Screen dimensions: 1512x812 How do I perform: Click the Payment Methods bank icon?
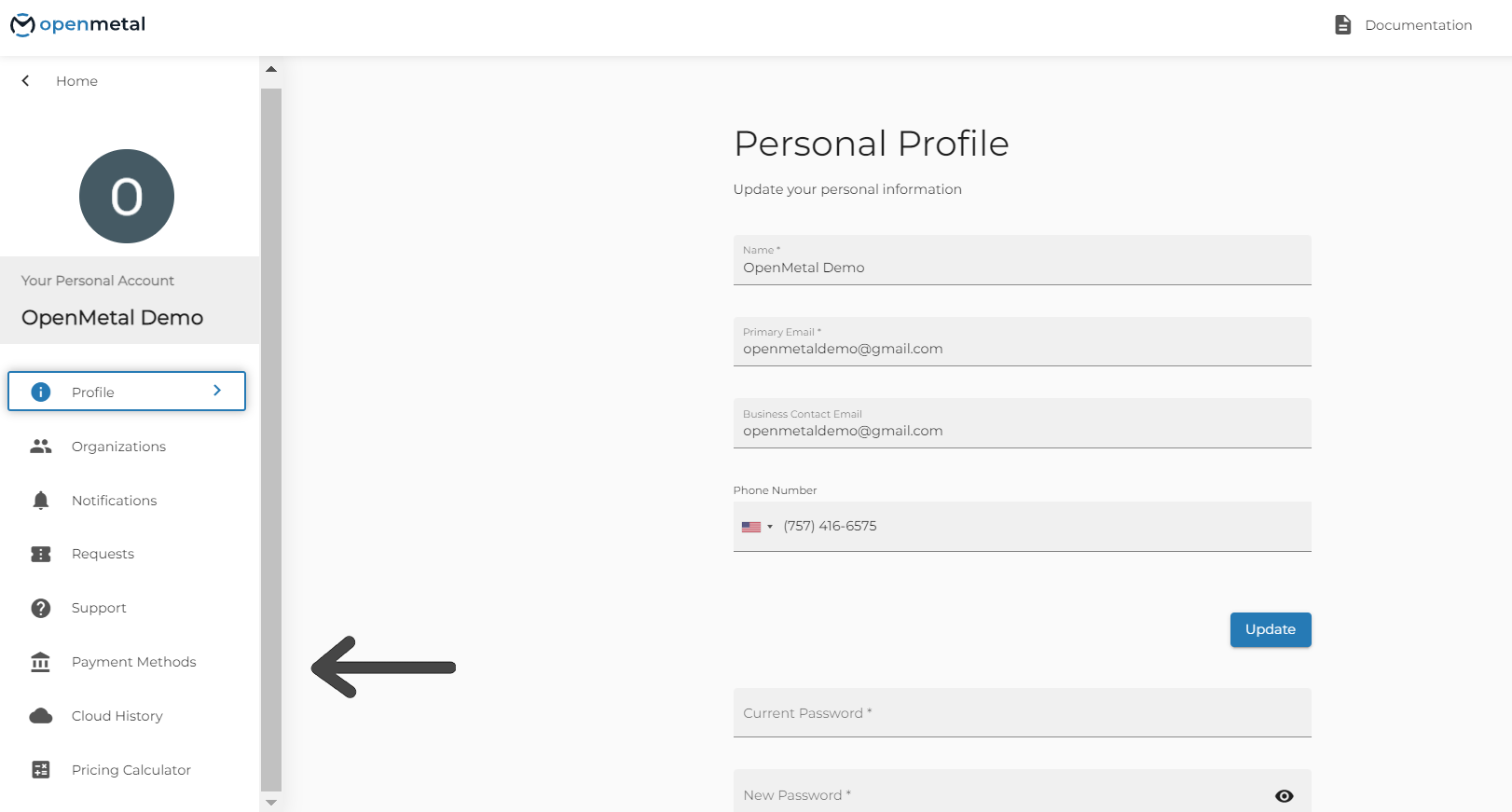(40, 661)
